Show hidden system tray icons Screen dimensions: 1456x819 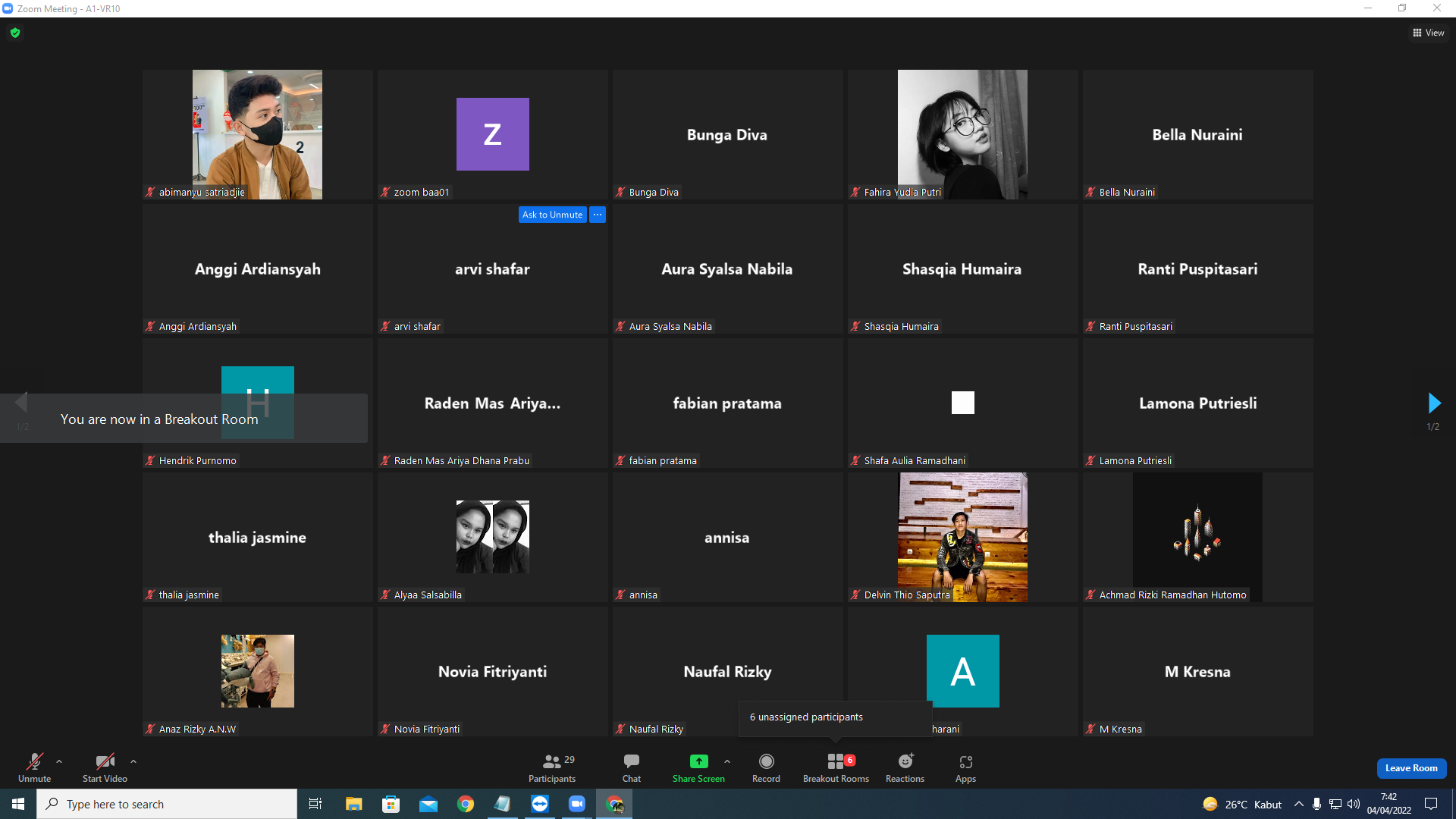point(1299,804)
